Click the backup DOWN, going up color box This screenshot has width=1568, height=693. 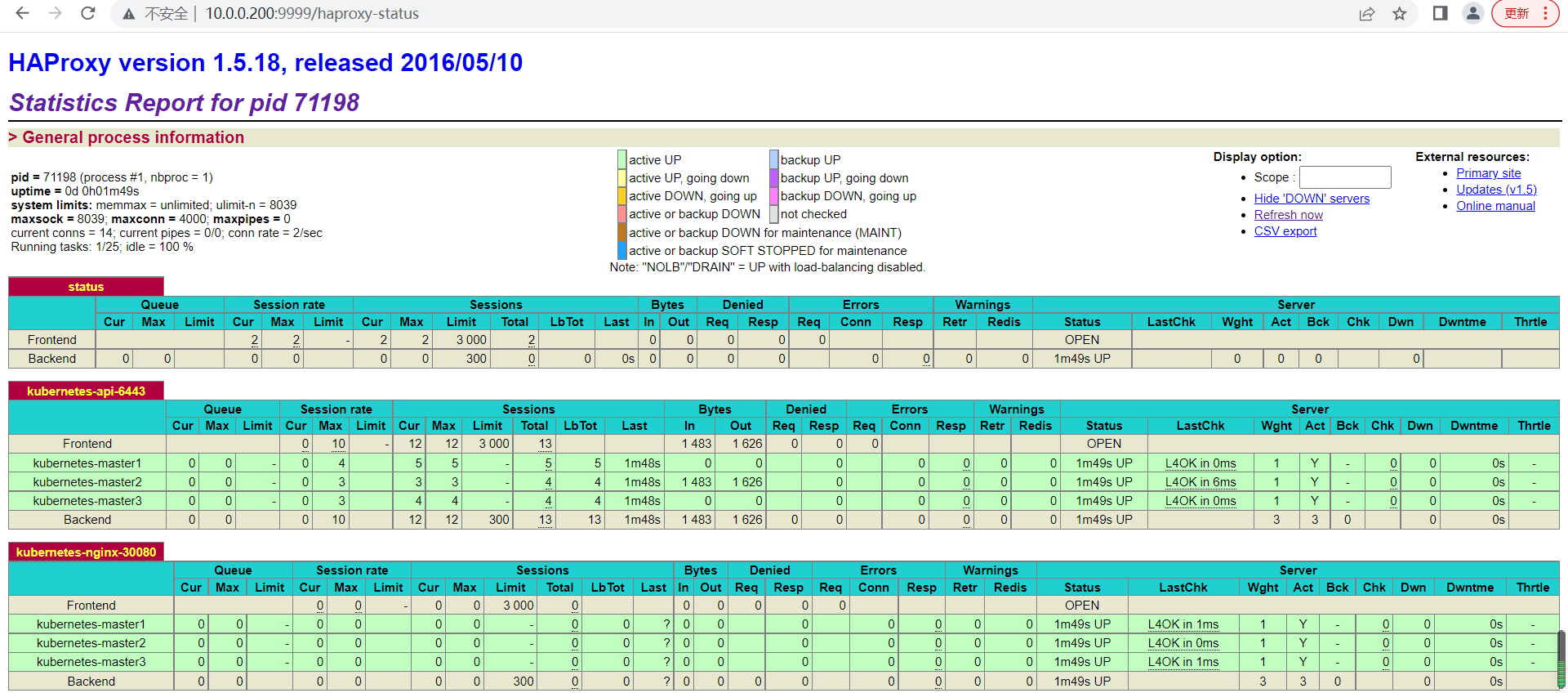[x=774, y=195]
